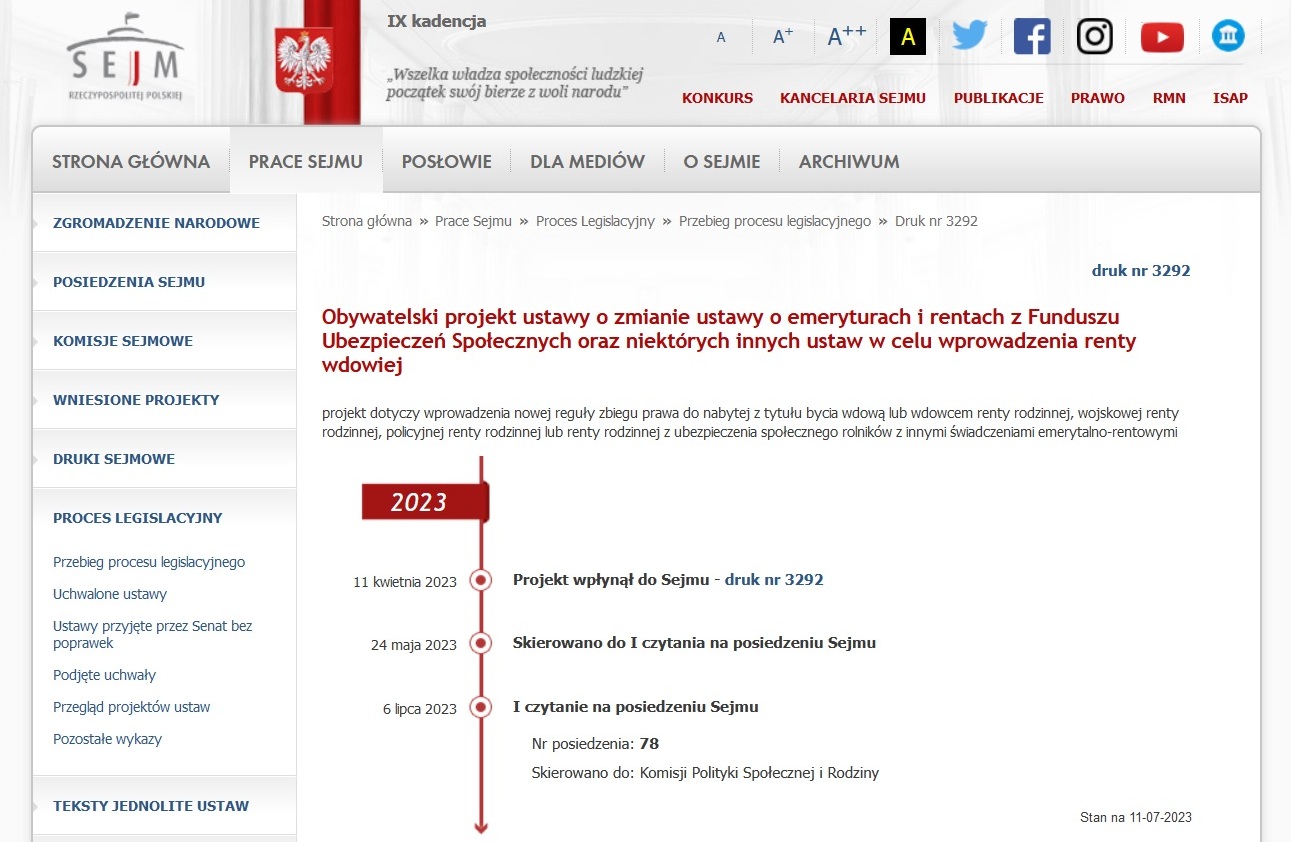Select the default font size A

point(721,38)
